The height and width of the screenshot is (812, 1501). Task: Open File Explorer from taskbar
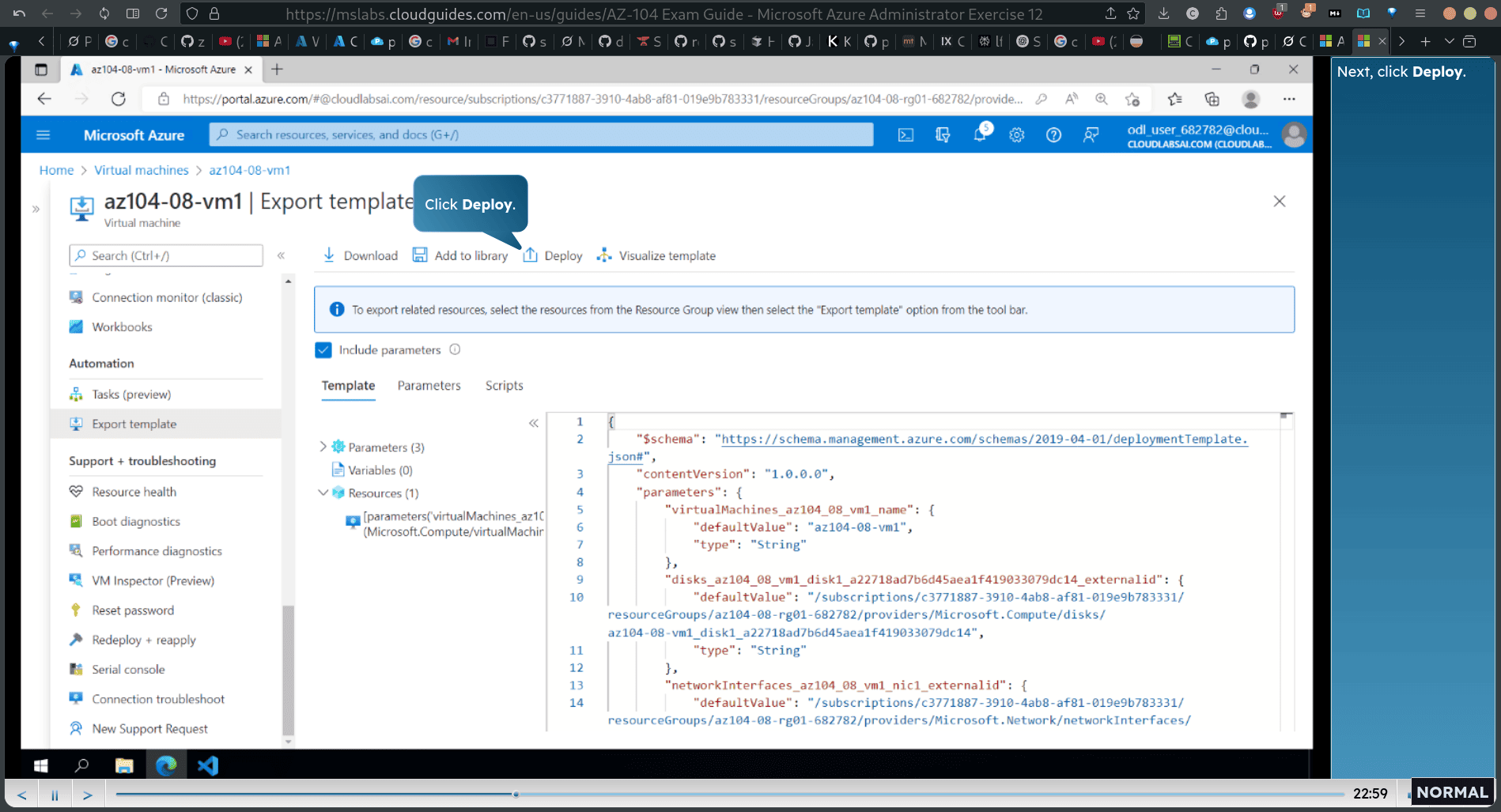click(124, 765)
